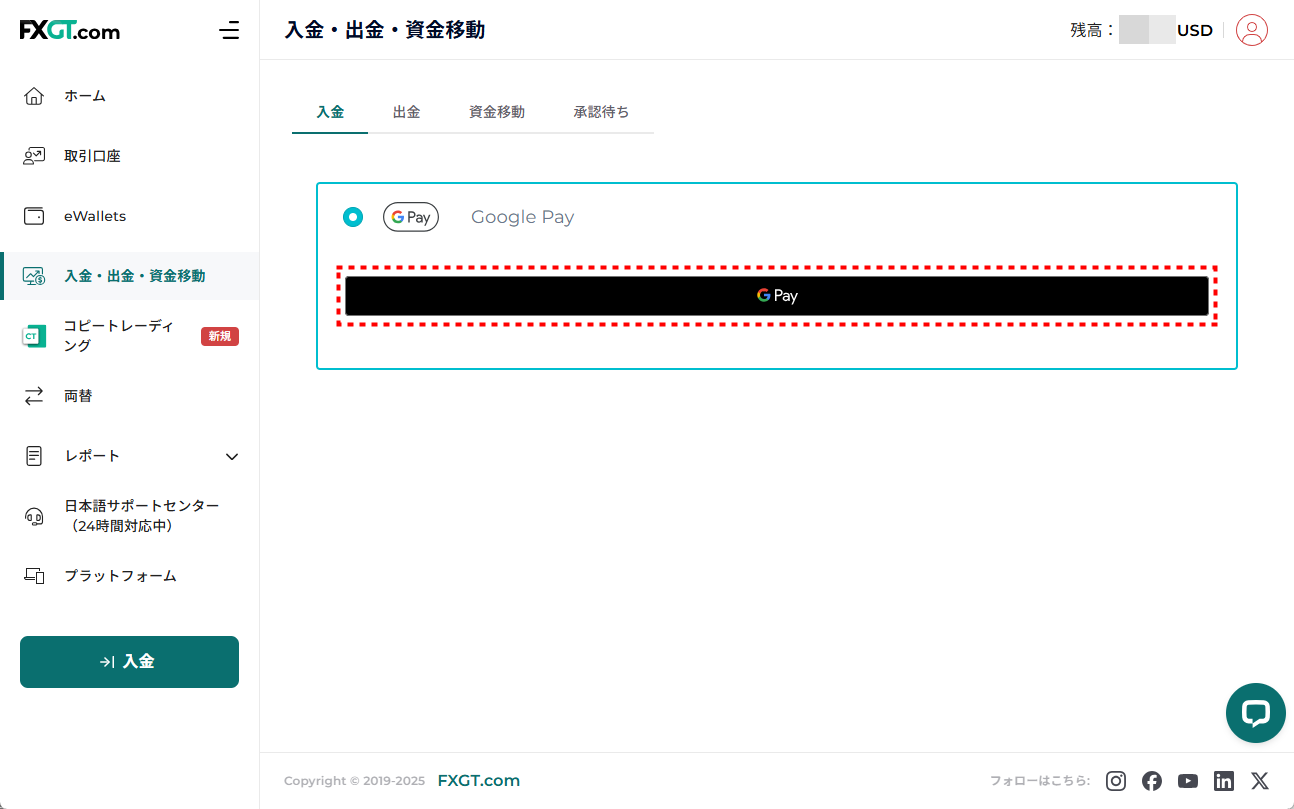Open the live chat bubble
This screenshot has width=1294, height=809.
[x=1256, y=713]
